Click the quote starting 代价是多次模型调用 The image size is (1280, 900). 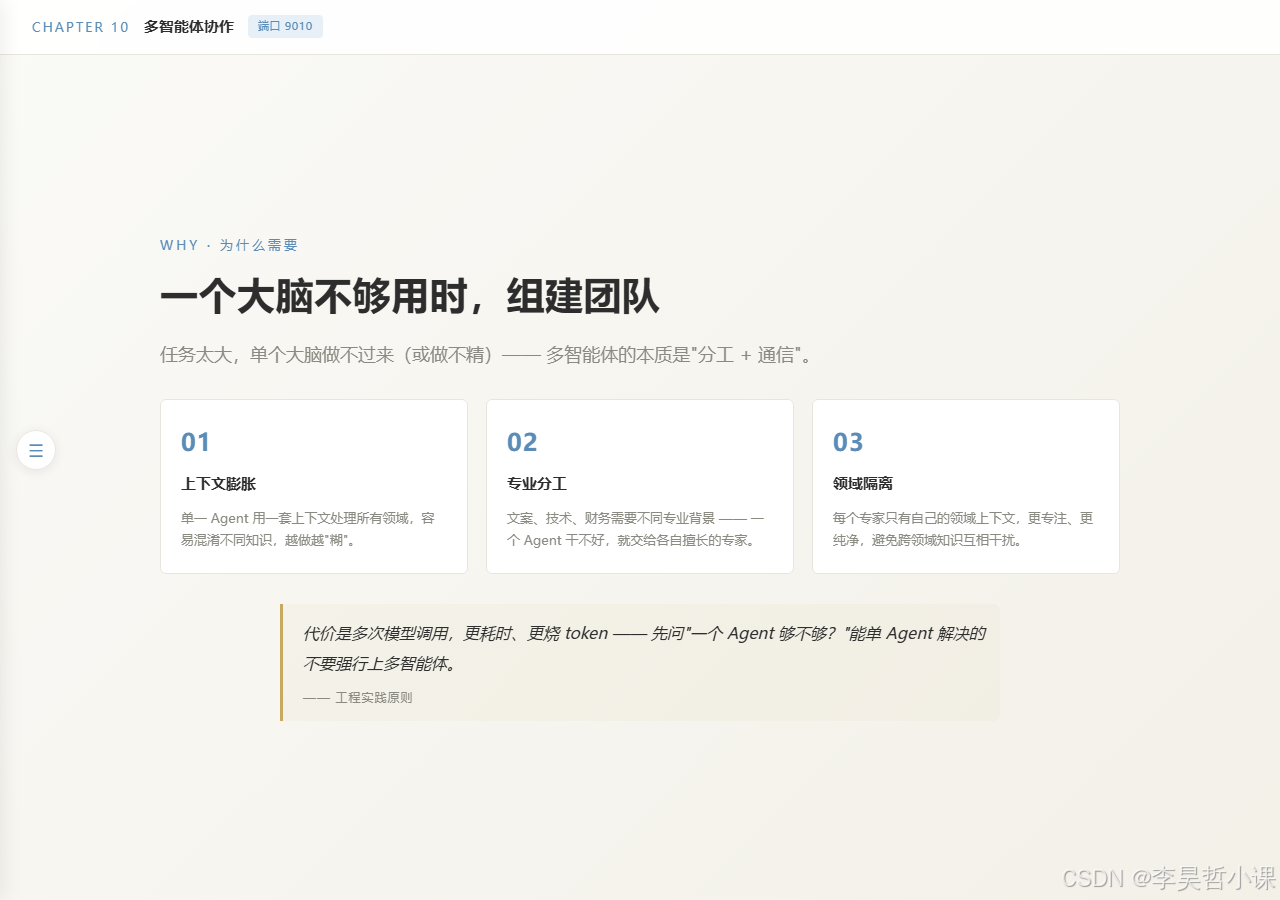click(644, 648)
